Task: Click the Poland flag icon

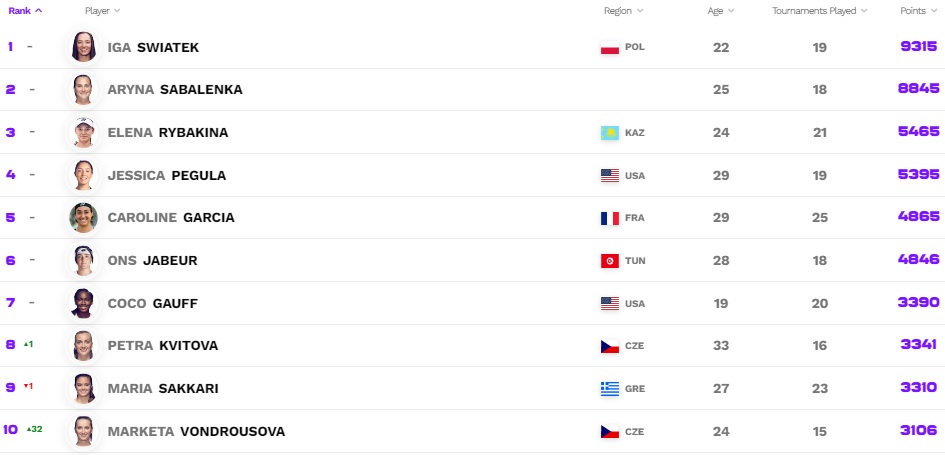Action: pos(609,47)
